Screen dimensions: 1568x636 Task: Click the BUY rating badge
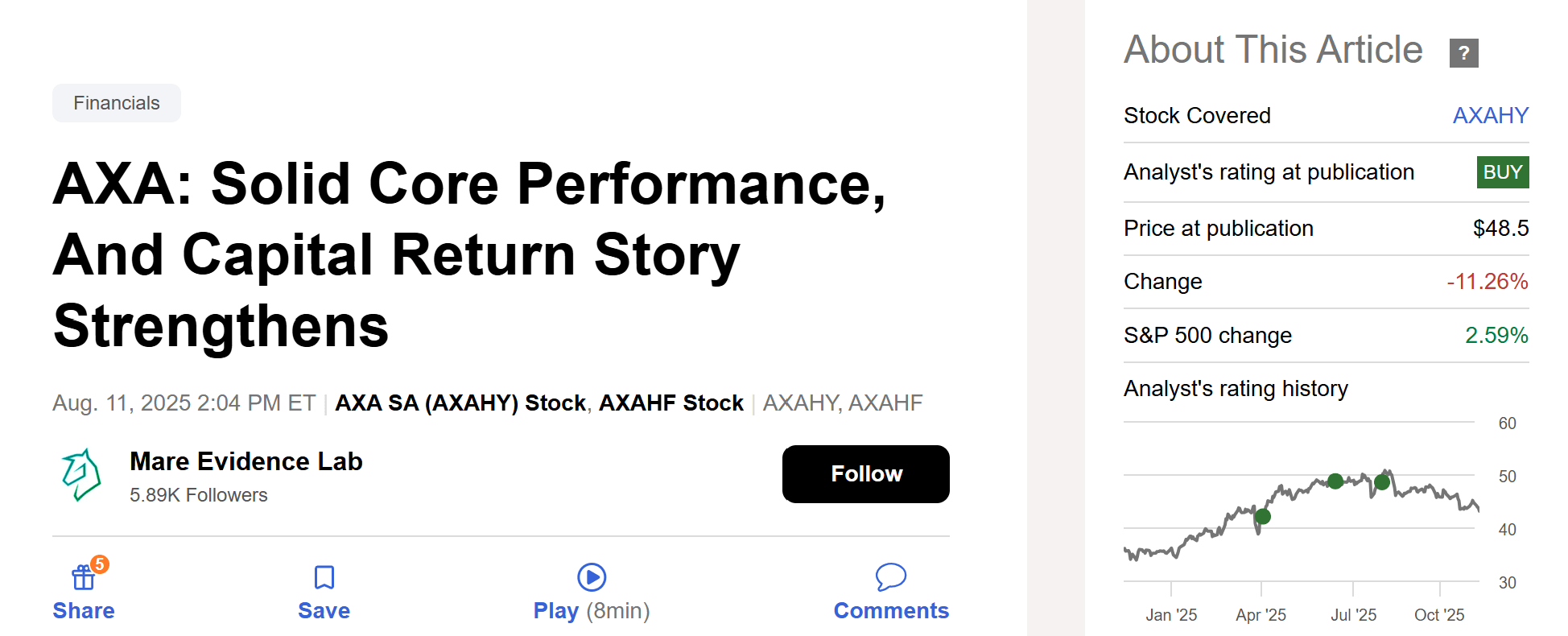tap(1502, 172)
